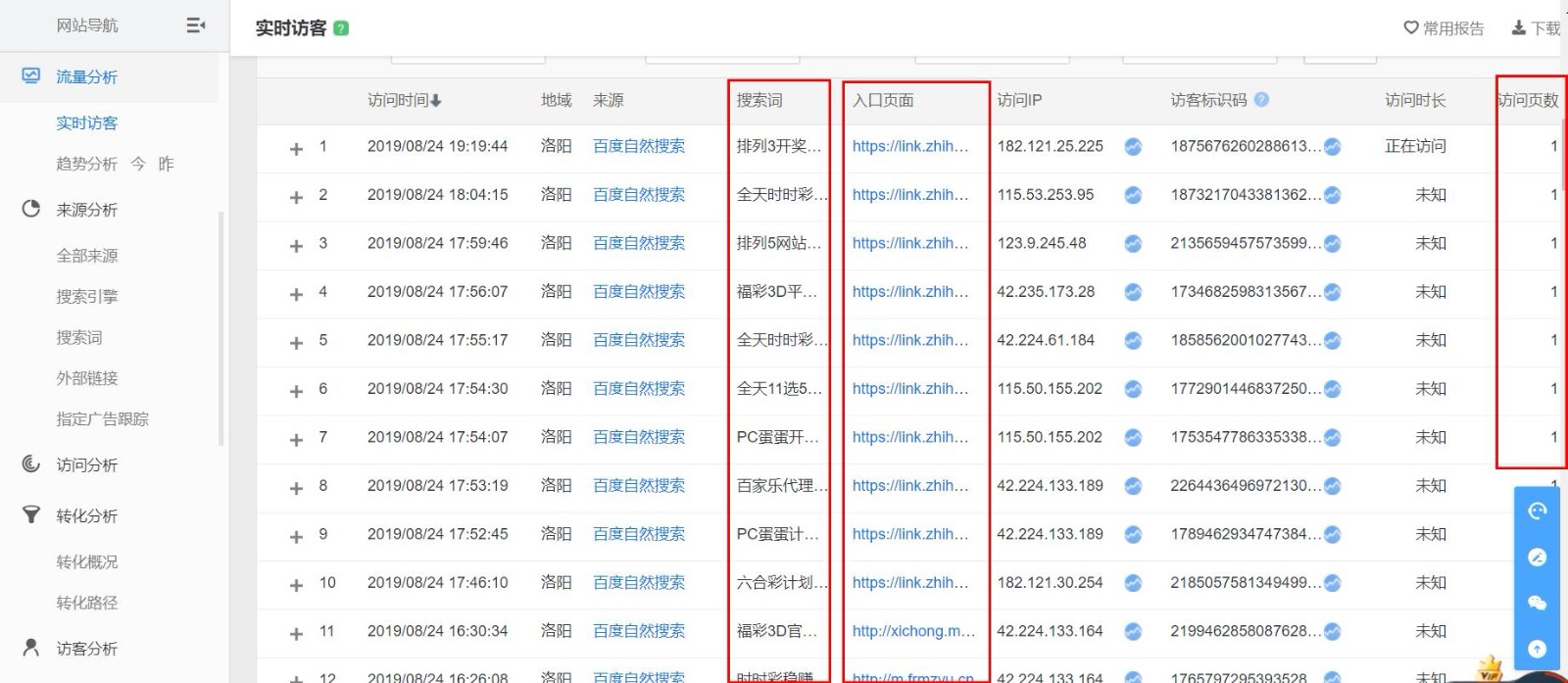Click 访问页数 column header
This screenshot has height=683, width=1568.
click(x=1528, y=100)
